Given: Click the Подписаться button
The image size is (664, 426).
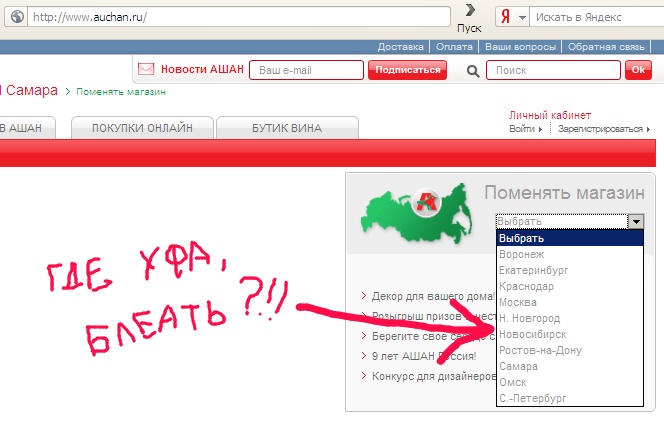Looking at the screenshot, I should 407,70.
